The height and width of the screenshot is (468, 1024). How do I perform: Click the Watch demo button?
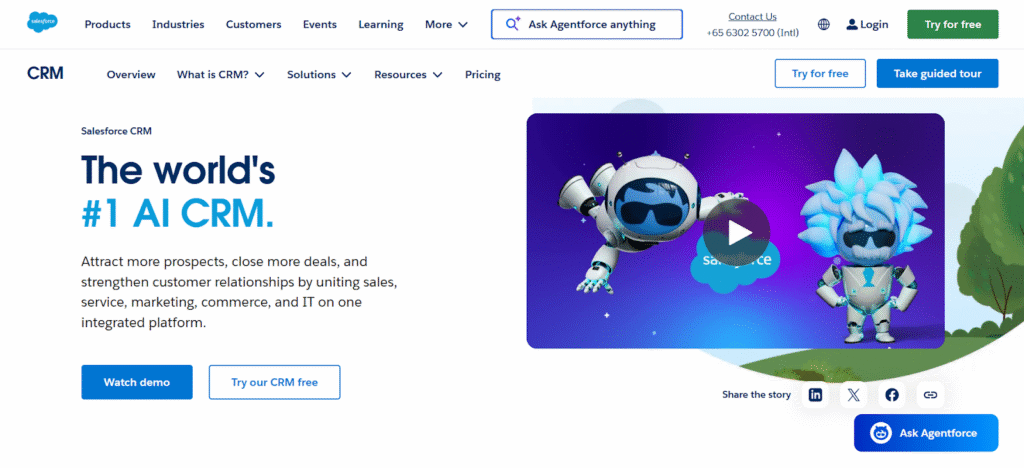(136, 382)
